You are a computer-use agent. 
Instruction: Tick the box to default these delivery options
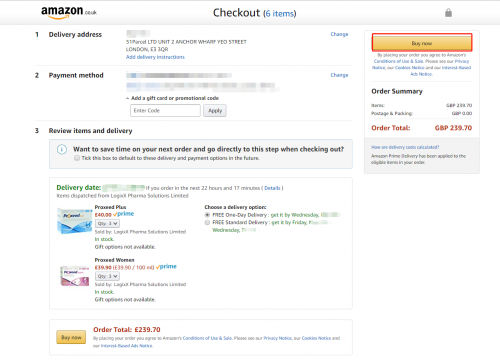click(x=77, y=158)
